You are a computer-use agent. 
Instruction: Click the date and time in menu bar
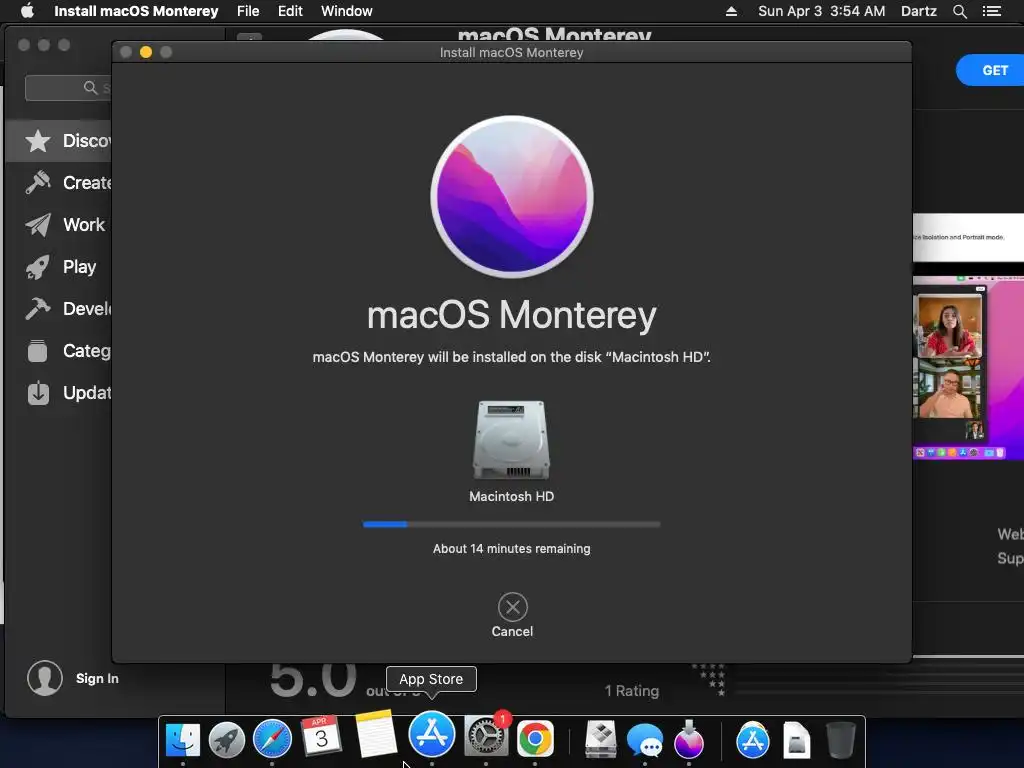coord(822,11)
